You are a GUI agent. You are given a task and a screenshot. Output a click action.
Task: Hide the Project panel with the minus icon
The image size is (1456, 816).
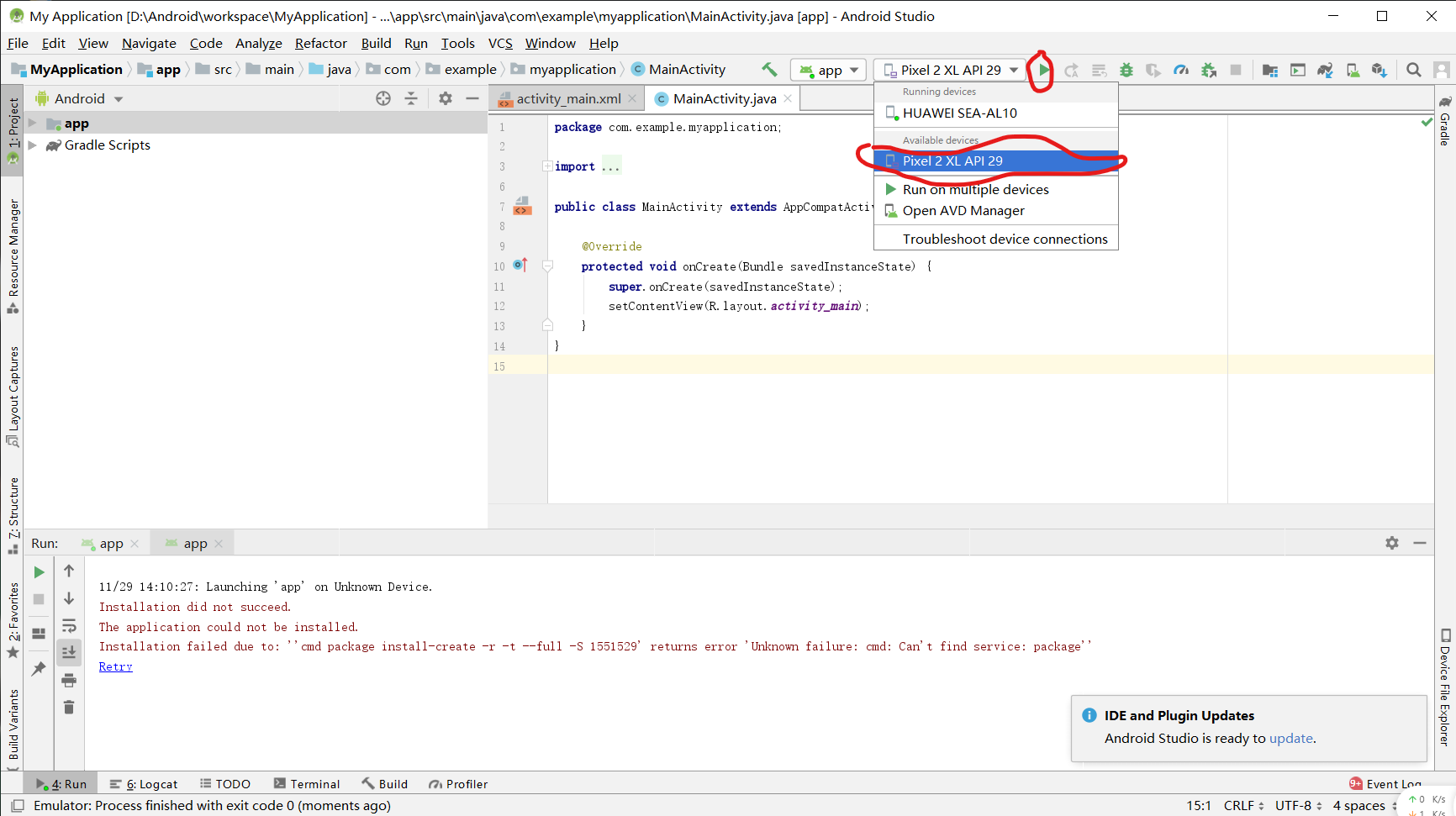pos(472,98)
